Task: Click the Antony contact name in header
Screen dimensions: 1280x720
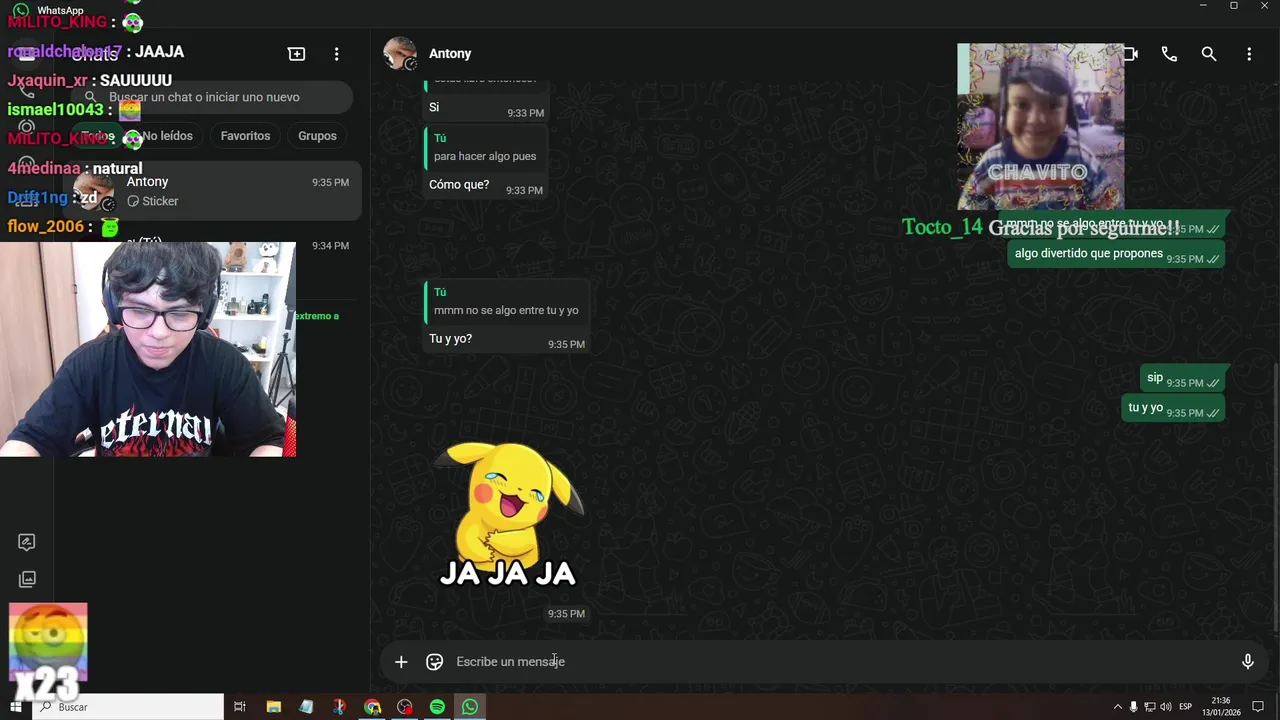Action: (450, 54)
